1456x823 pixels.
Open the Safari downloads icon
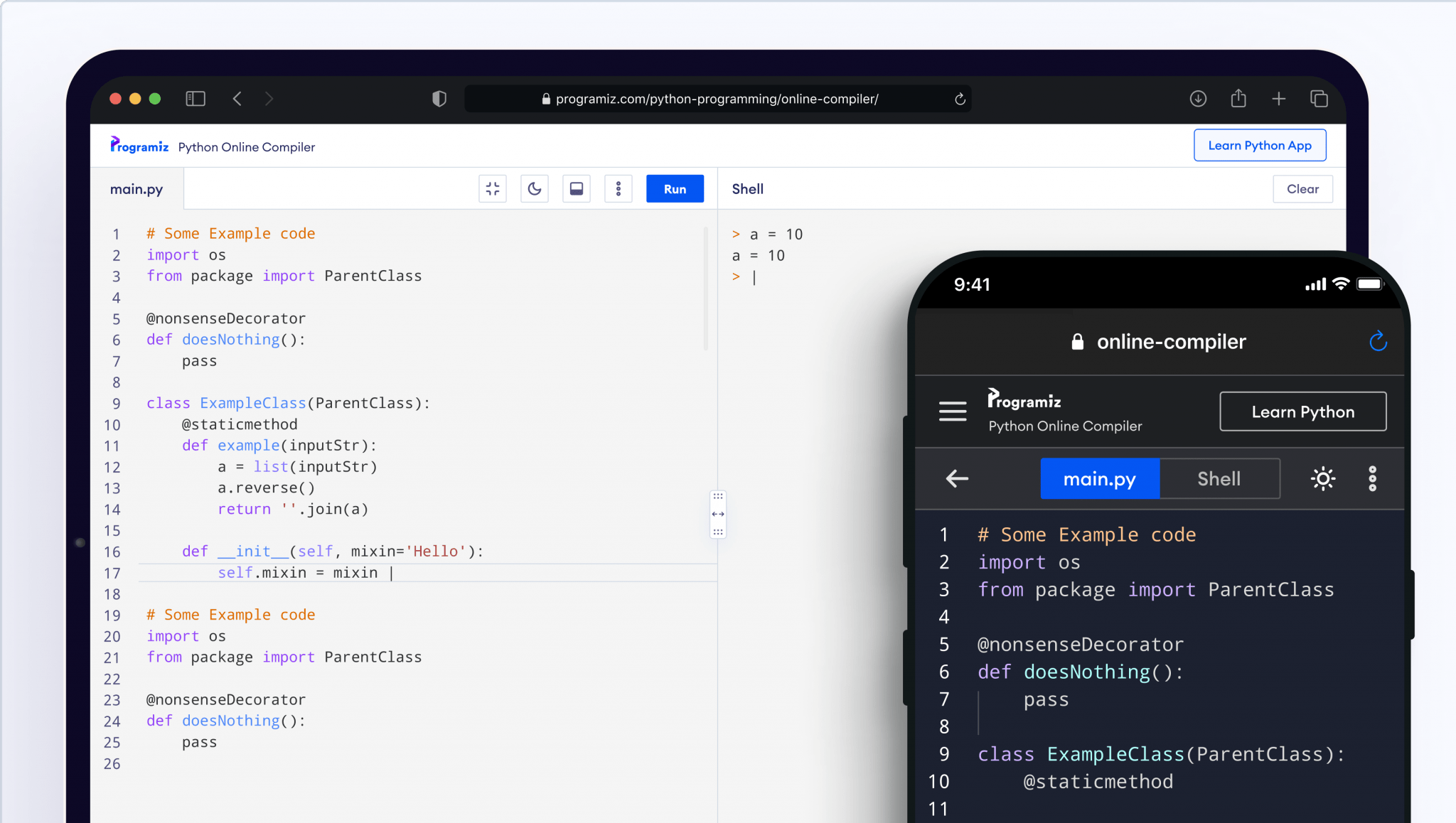click(1198, 99)
